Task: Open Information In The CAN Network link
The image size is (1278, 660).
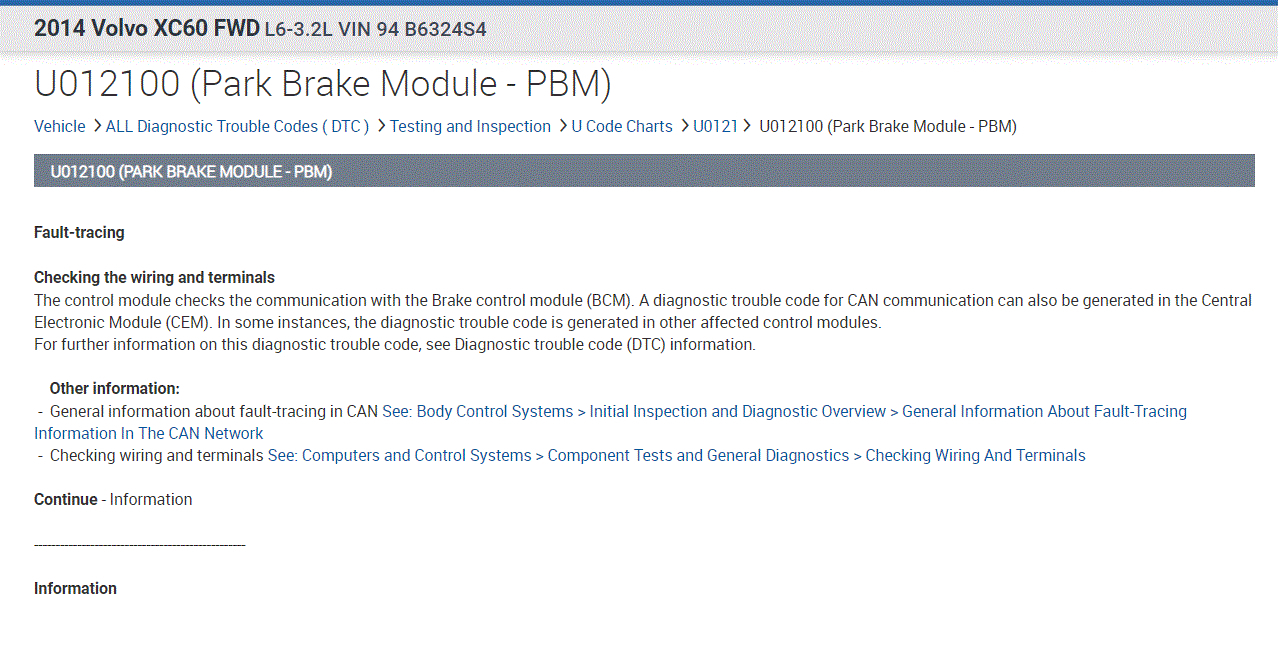Action: tap(149, 433)
